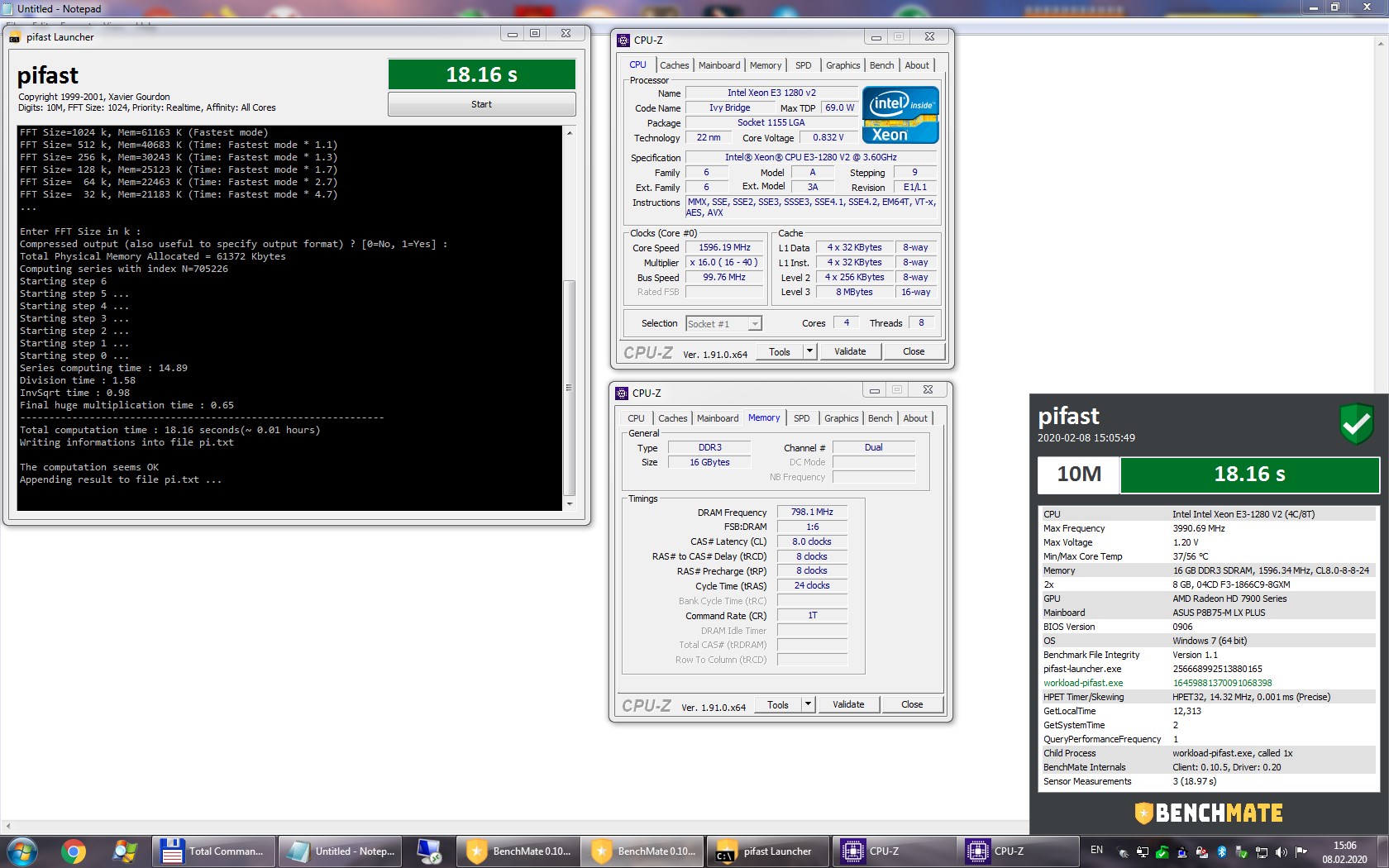The image size is (1389, 868).
Task: Switch to Total Commander on the taskbar
Action: [213, 851]
